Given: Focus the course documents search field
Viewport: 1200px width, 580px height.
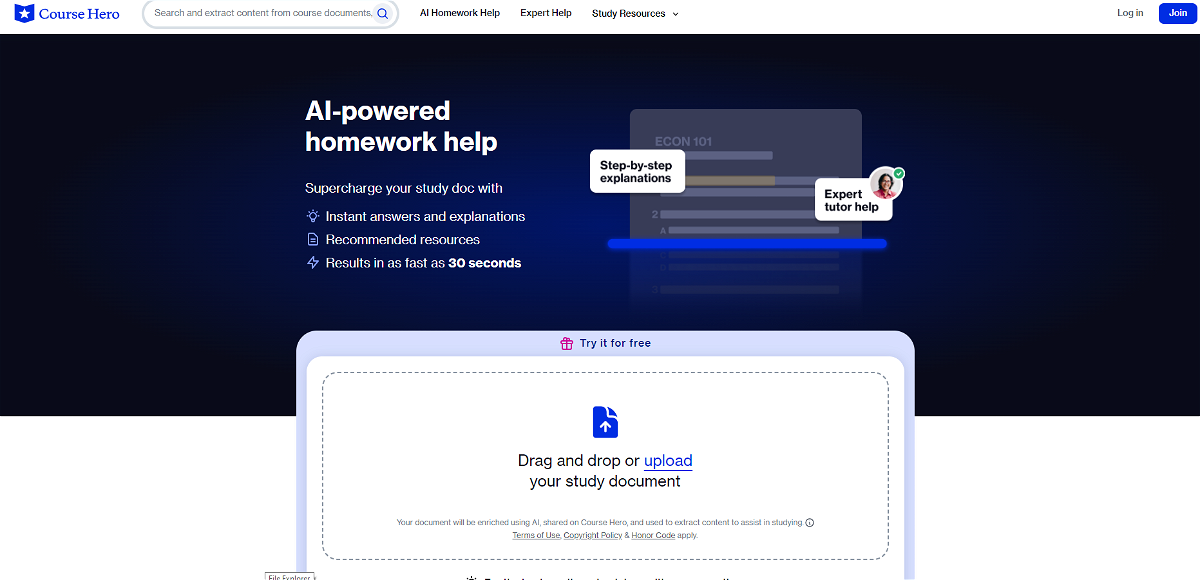Looking at the screenshot, I should (x=262, y=14).
